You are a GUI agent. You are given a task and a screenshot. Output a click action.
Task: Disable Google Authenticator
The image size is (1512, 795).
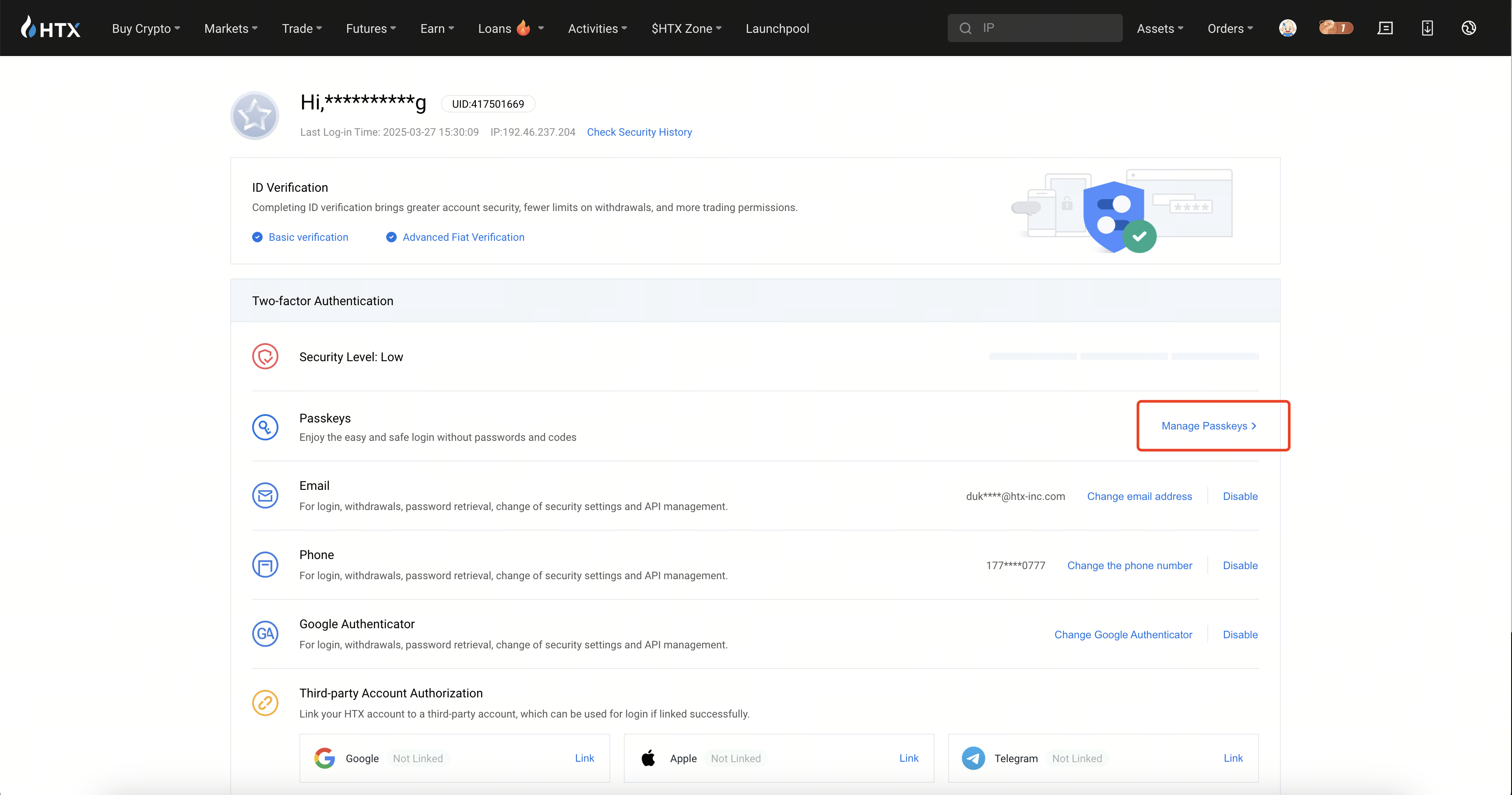(1240, 635)
